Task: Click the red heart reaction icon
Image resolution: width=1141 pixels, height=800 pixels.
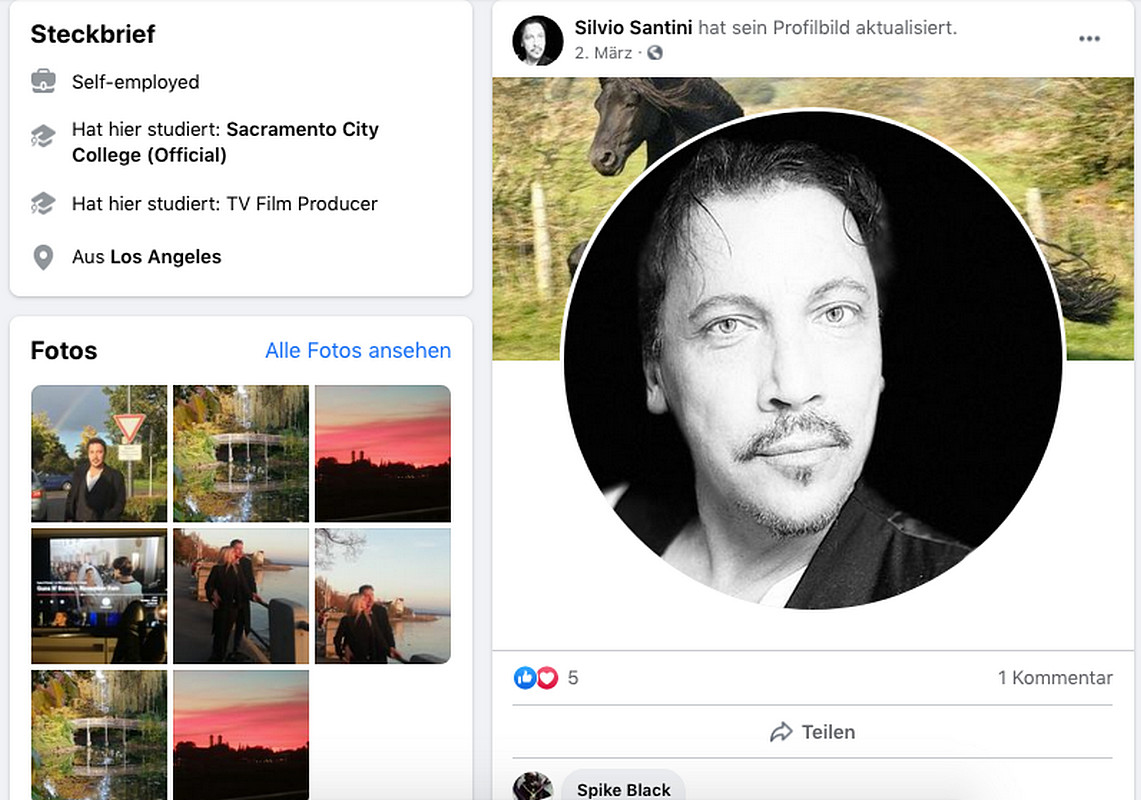Action: pos(547,678)
